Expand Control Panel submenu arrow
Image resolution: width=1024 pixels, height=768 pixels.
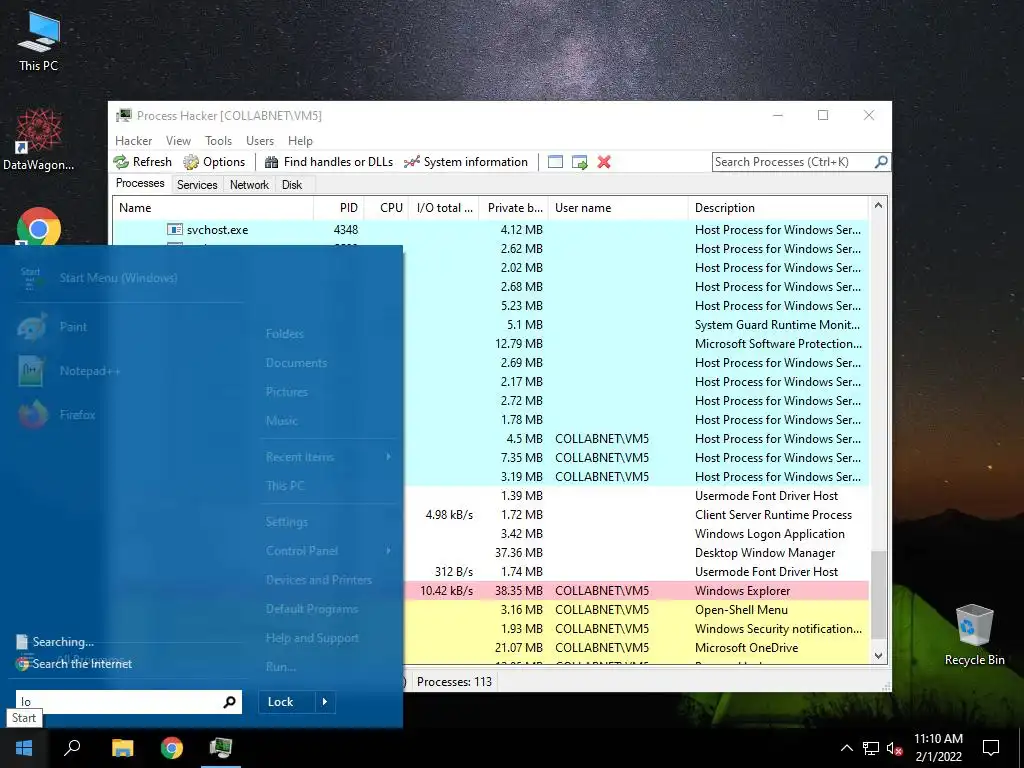pos(389,551)
